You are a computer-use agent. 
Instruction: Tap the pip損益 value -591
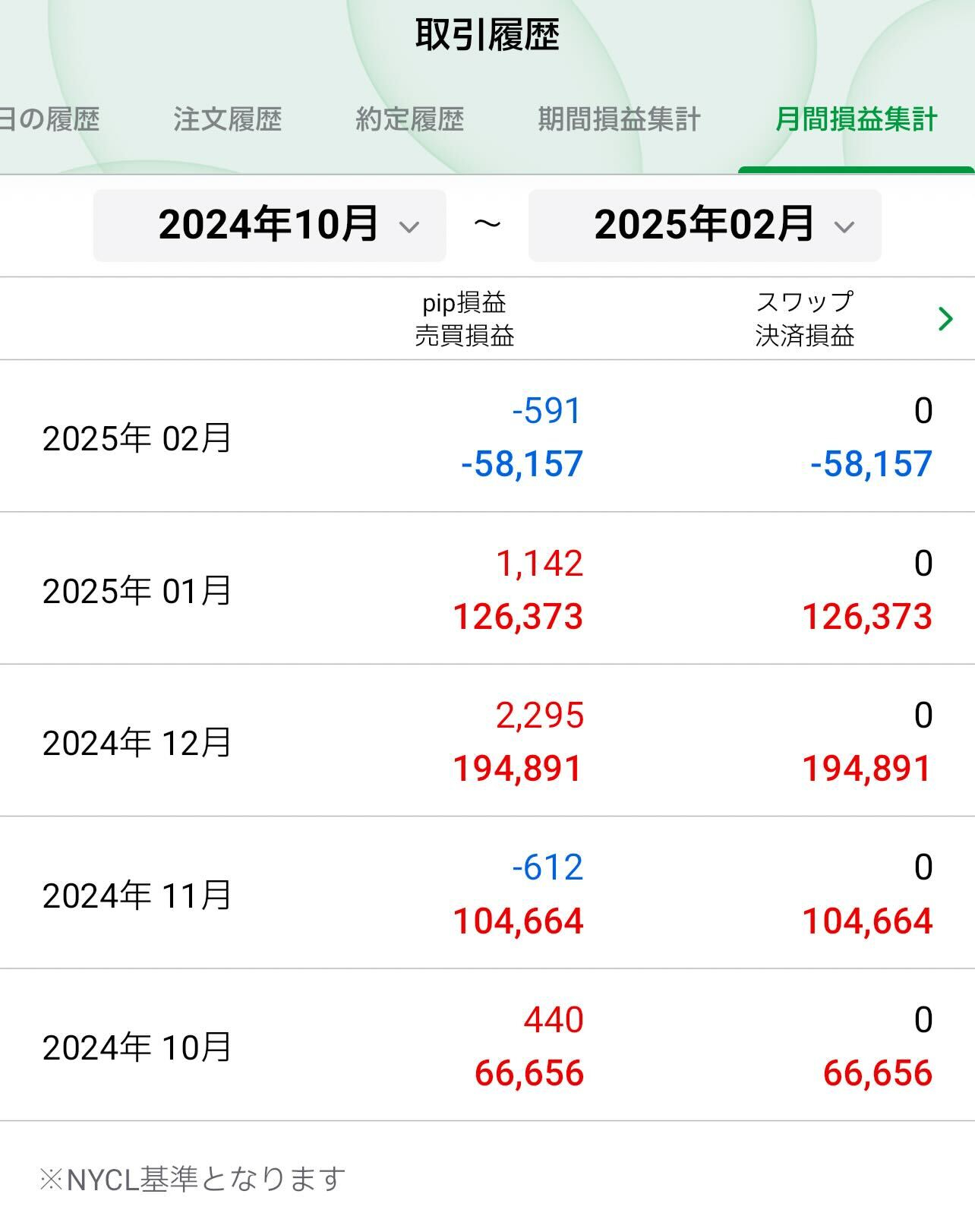click(547, 411)
